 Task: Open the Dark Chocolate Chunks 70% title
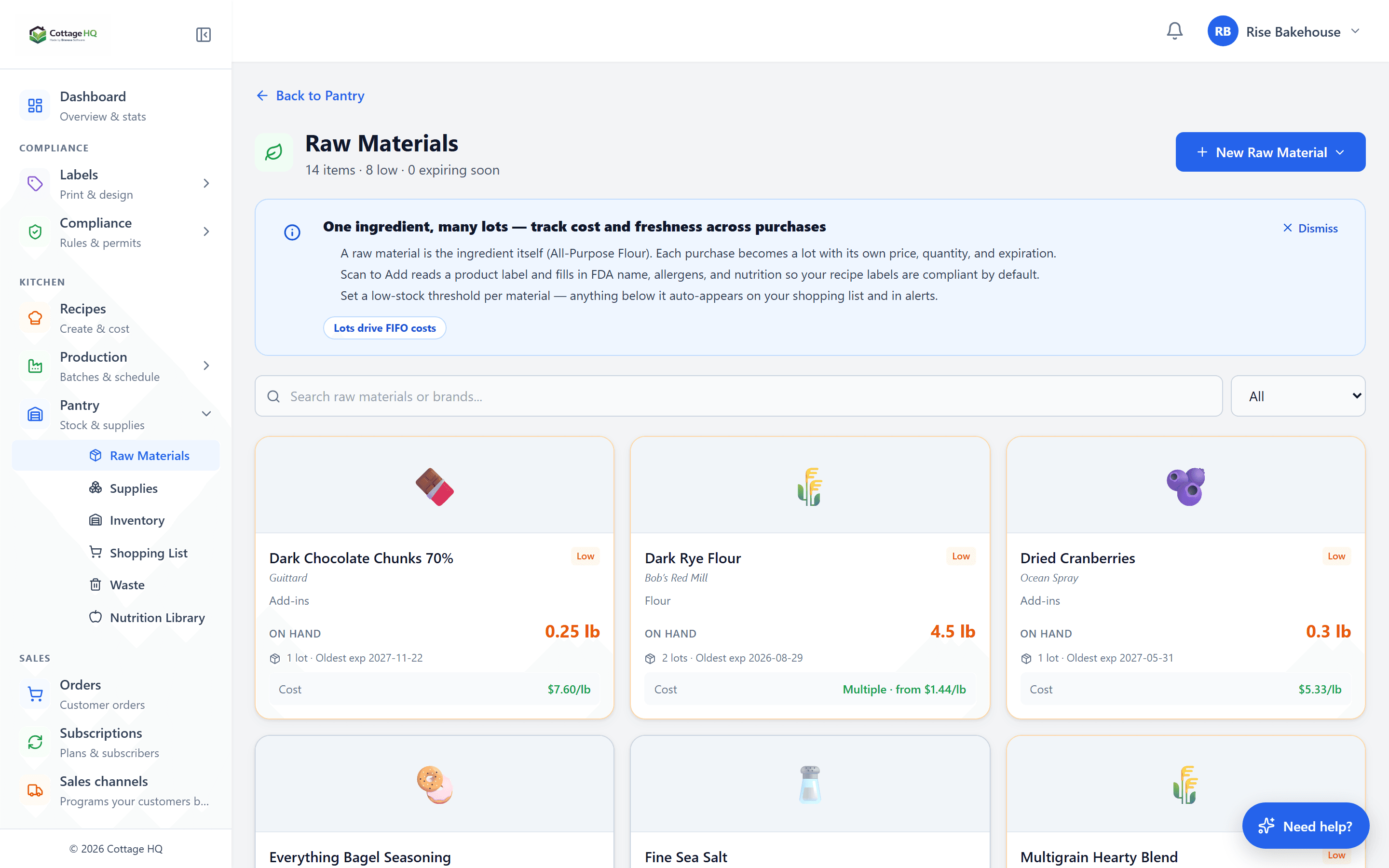pos(361,558)
